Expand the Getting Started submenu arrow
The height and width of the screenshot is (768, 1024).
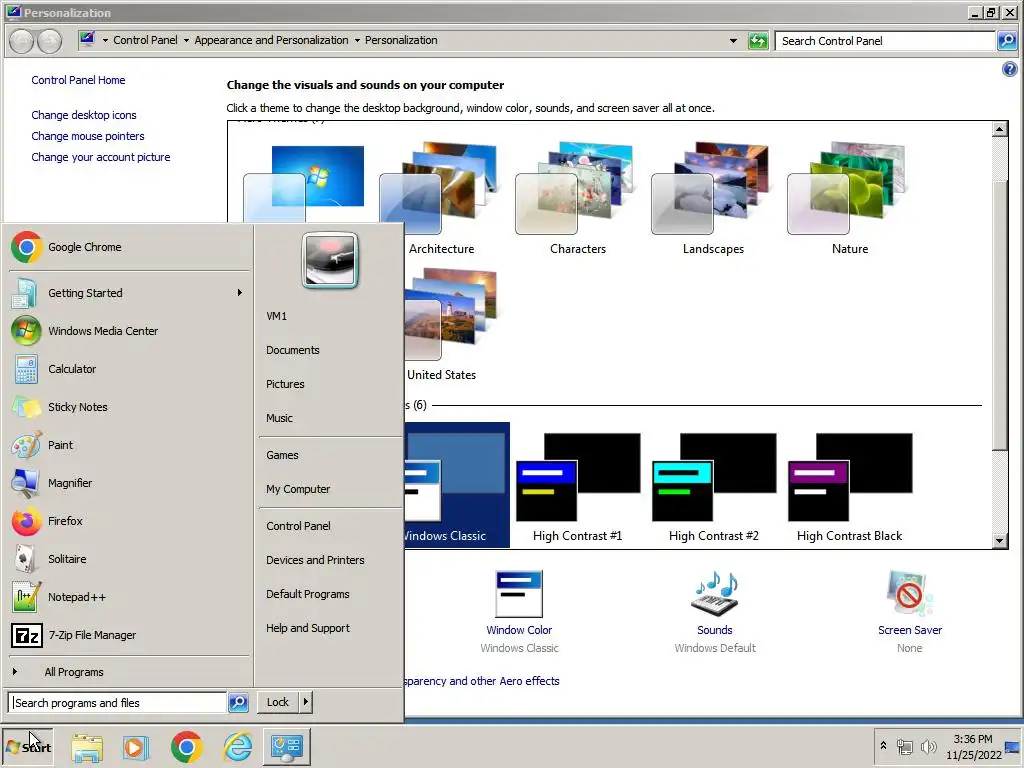[x=240, y=293]
